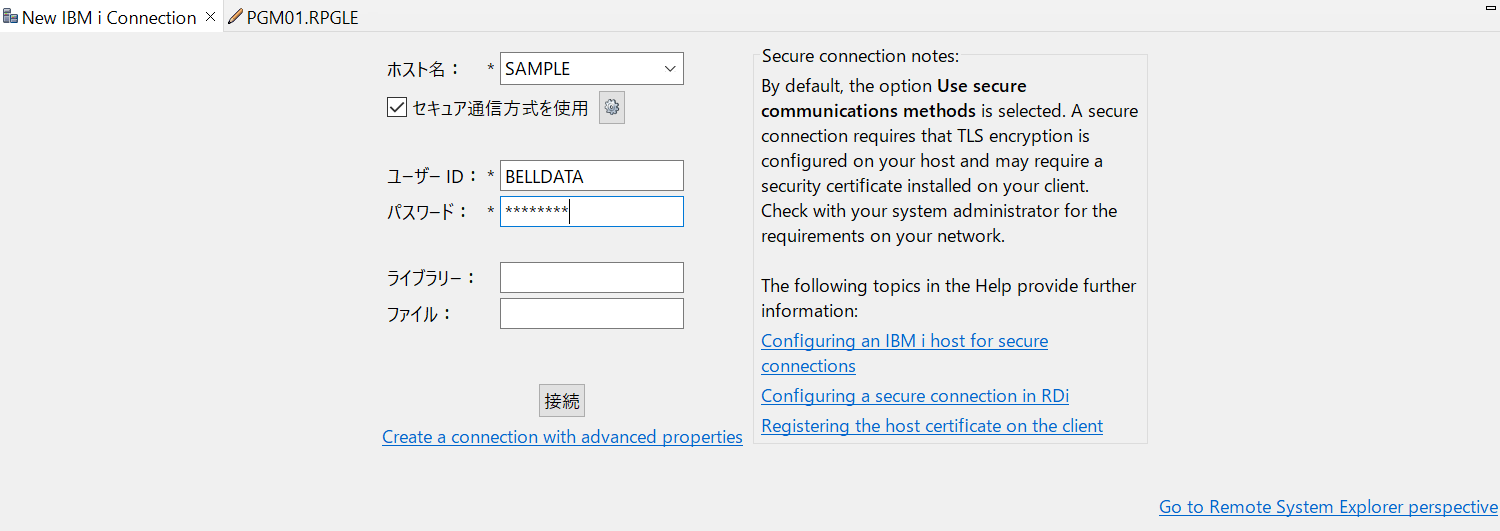Open secure connection settings gear icon
This screenshot has height=531, width=1500.
[x=612, y=107]
